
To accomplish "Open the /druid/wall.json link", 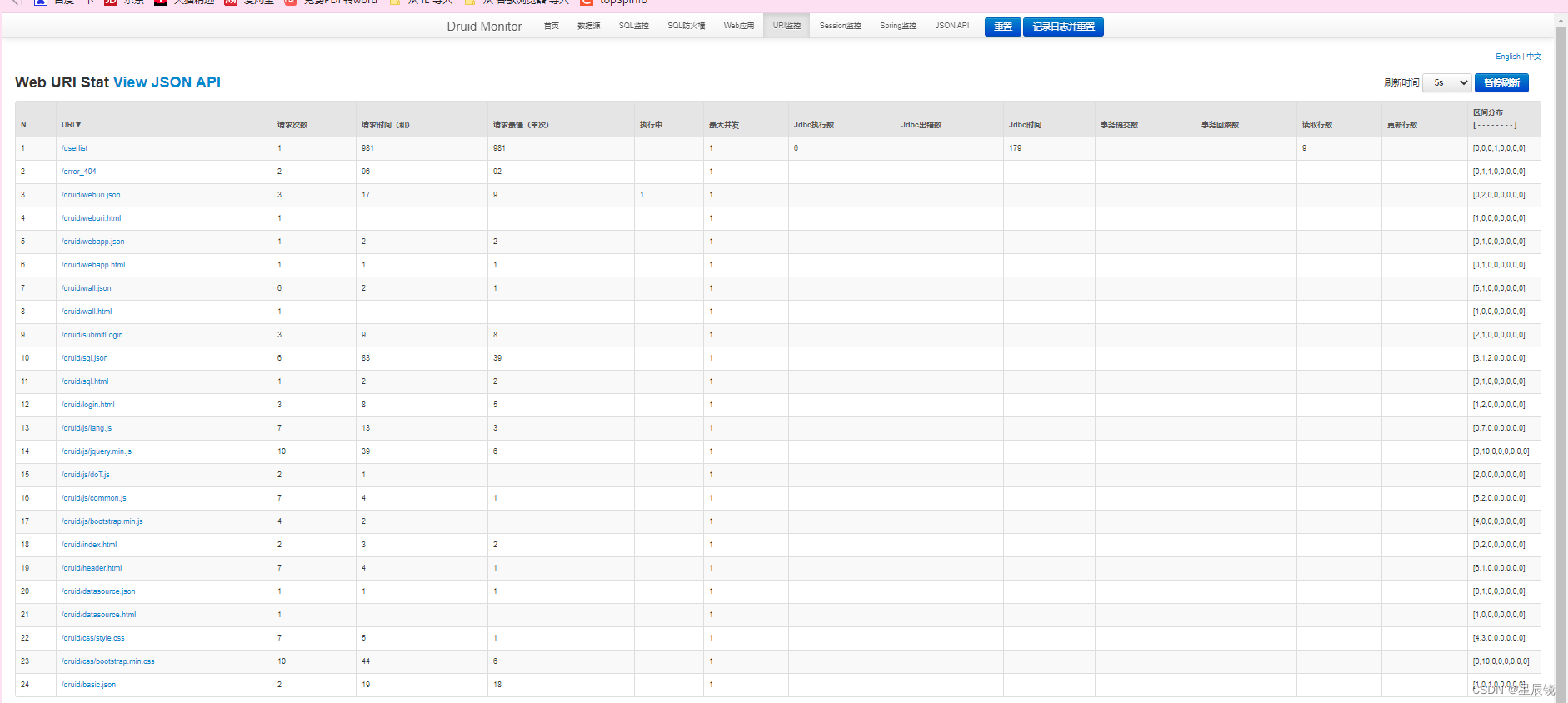I will pos(86,288).
